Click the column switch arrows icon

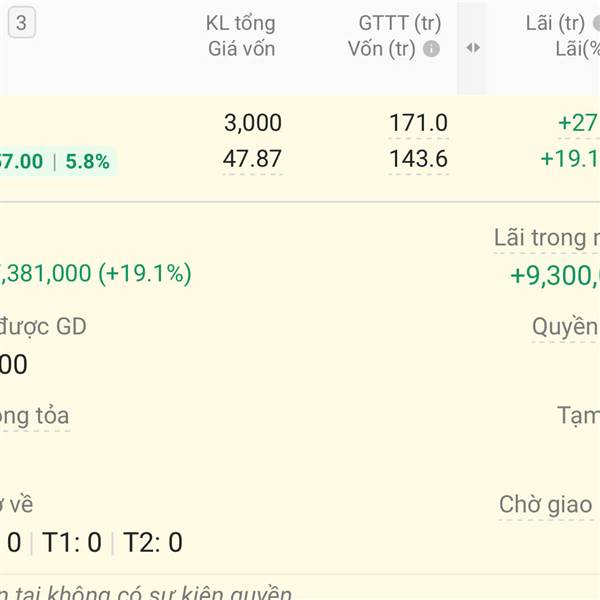point(473,48)
